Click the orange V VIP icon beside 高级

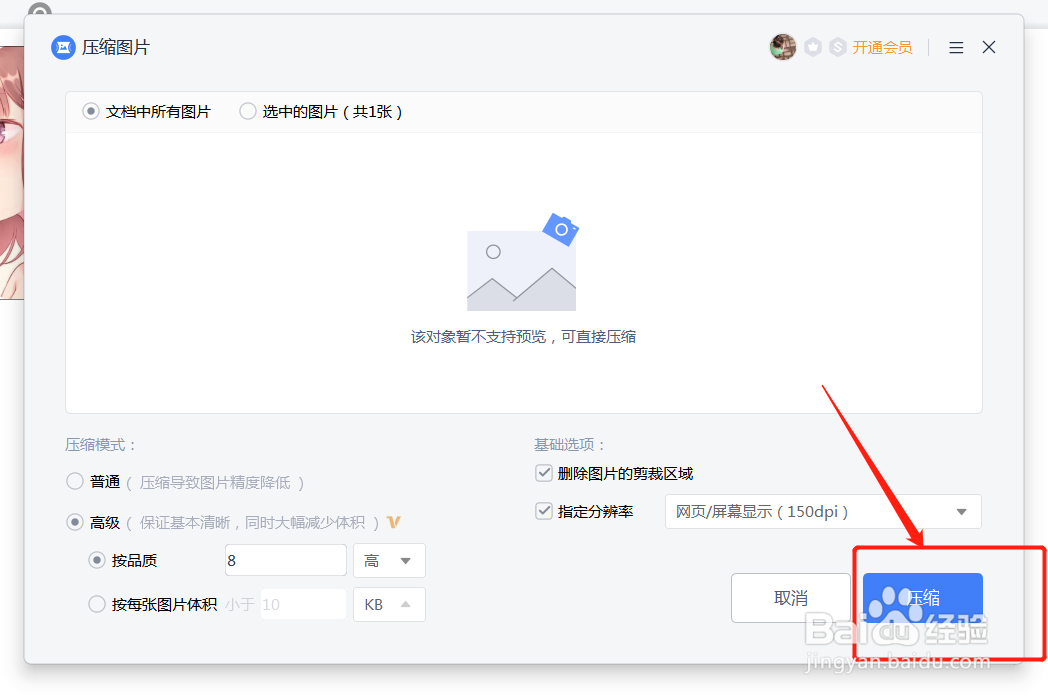click(394, 522)
